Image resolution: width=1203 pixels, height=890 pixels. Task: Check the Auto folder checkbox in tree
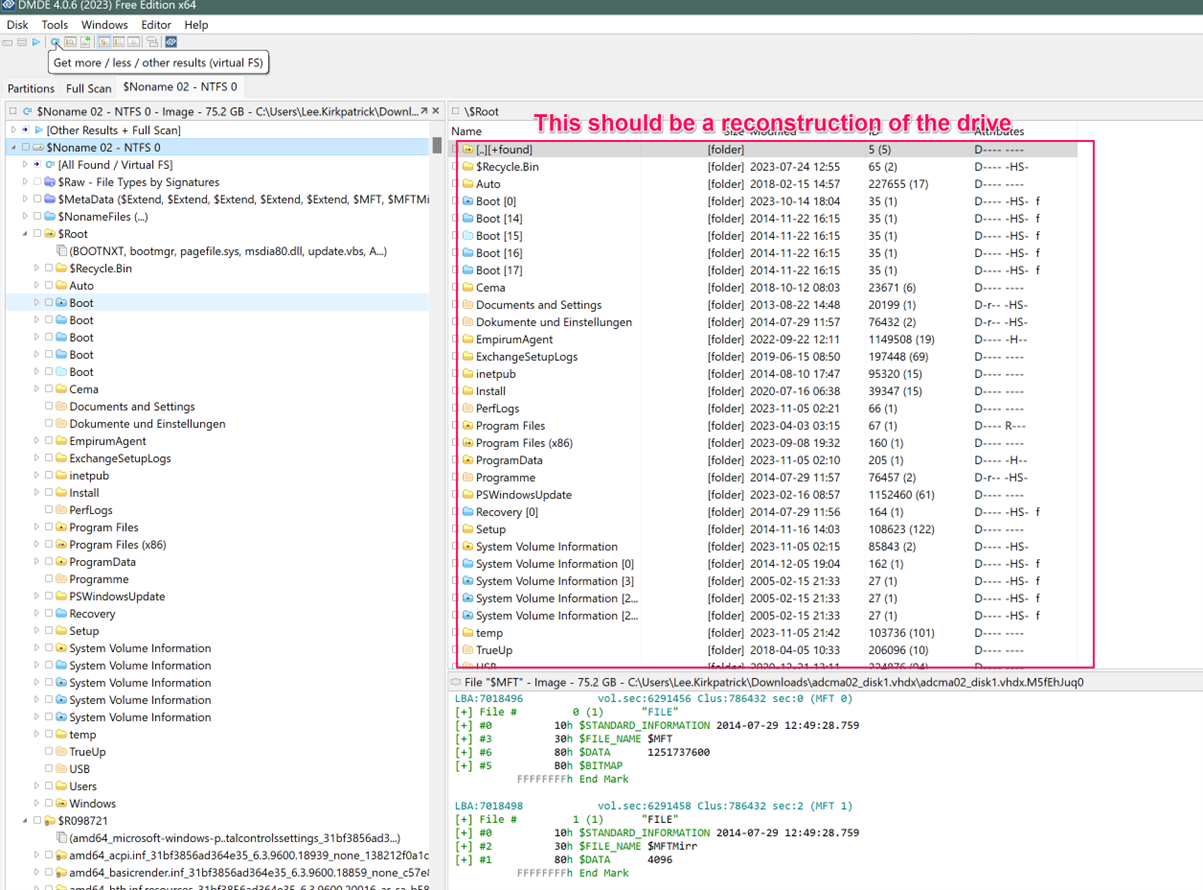[48, 286]
